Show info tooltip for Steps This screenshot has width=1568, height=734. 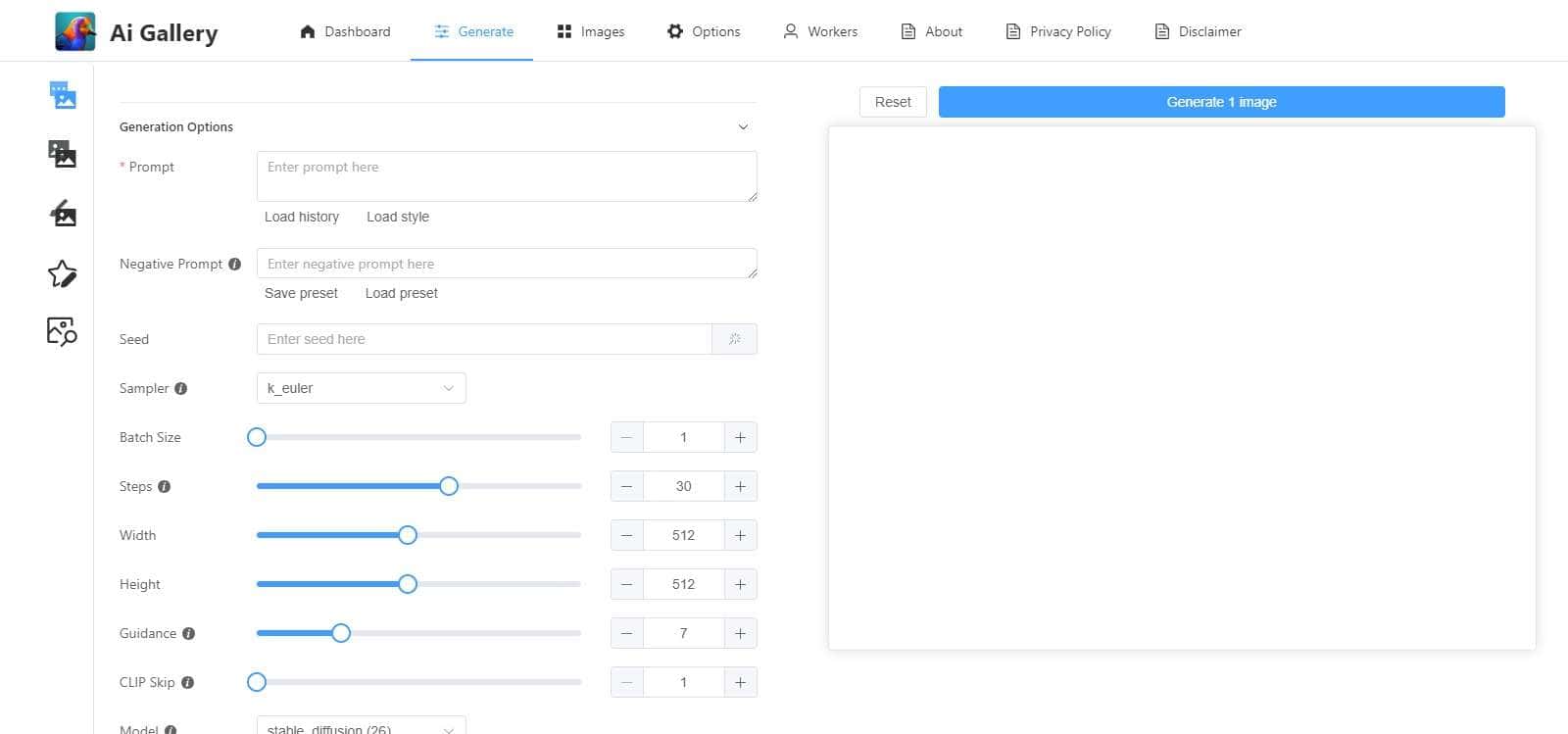pyautogui.click(x=164, y=486)
